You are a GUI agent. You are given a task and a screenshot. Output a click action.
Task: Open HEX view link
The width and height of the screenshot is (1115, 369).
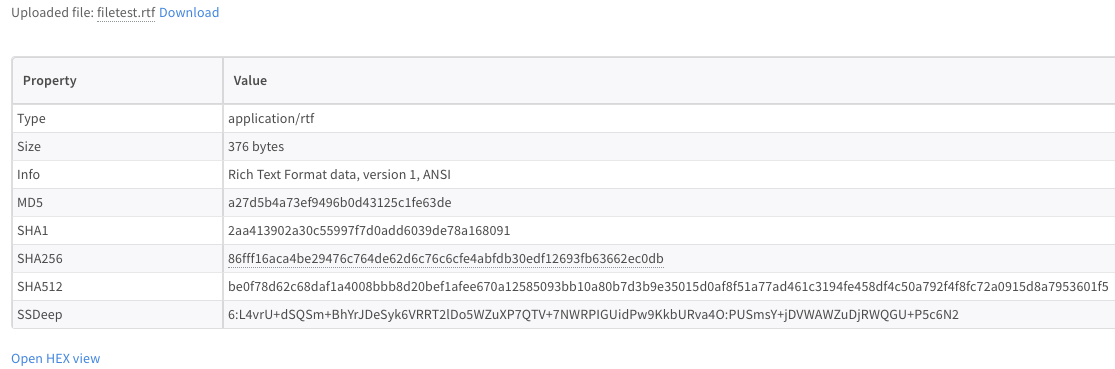pyautogui.click(x=55, y=358)
